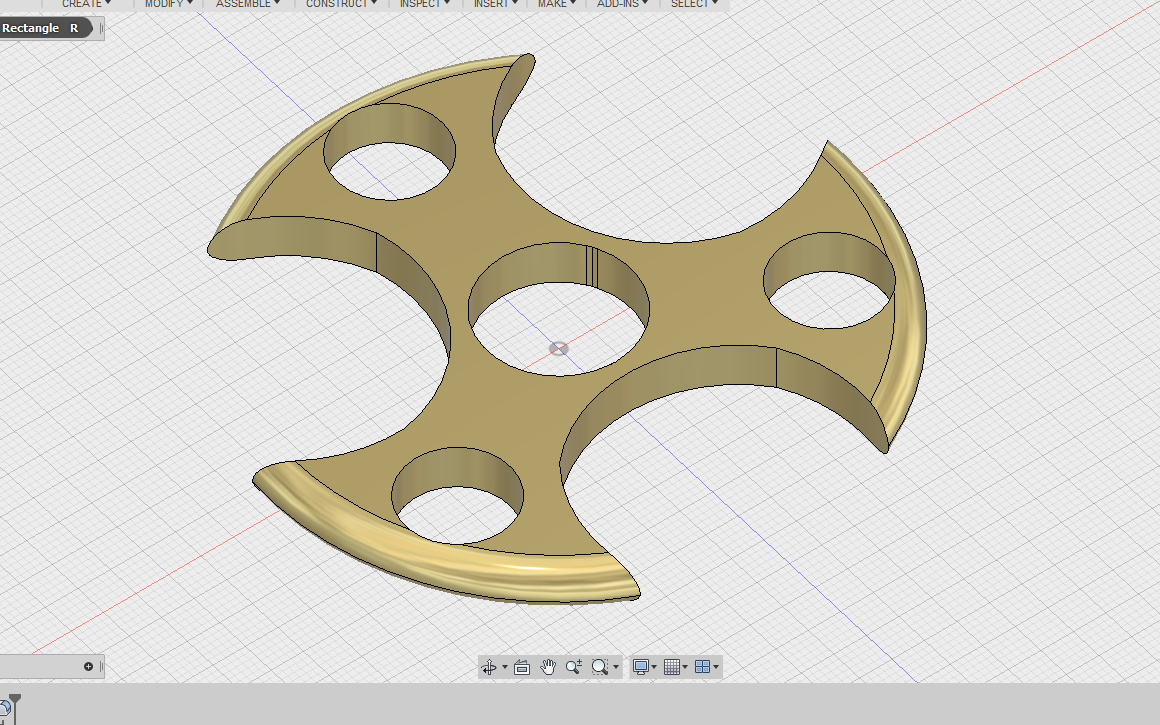Select the Orbit tool in the navigation bar
Screen dimensions: 1160x725
tap(490, 667)
